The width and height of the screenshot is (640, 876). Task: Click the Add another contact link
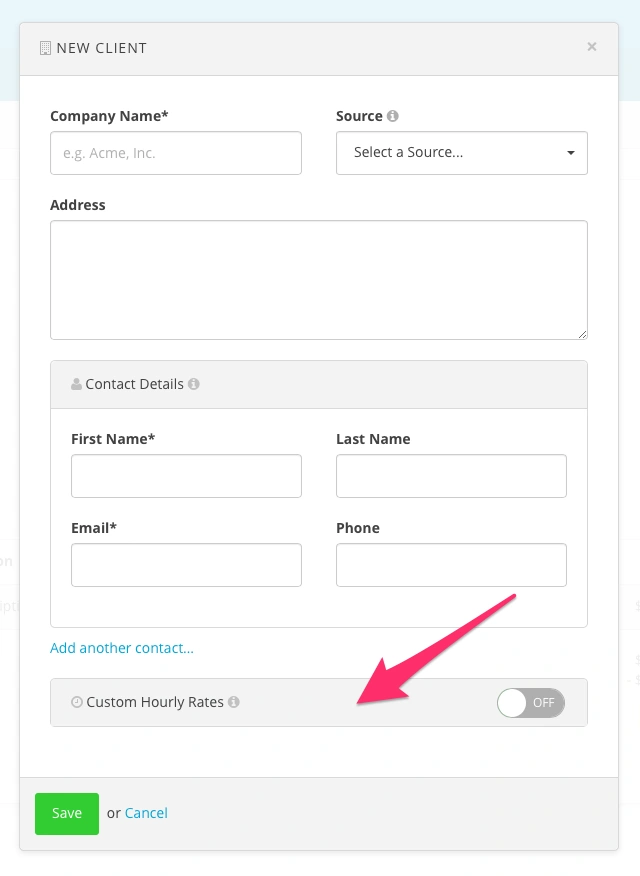click(x=122, y=648)
